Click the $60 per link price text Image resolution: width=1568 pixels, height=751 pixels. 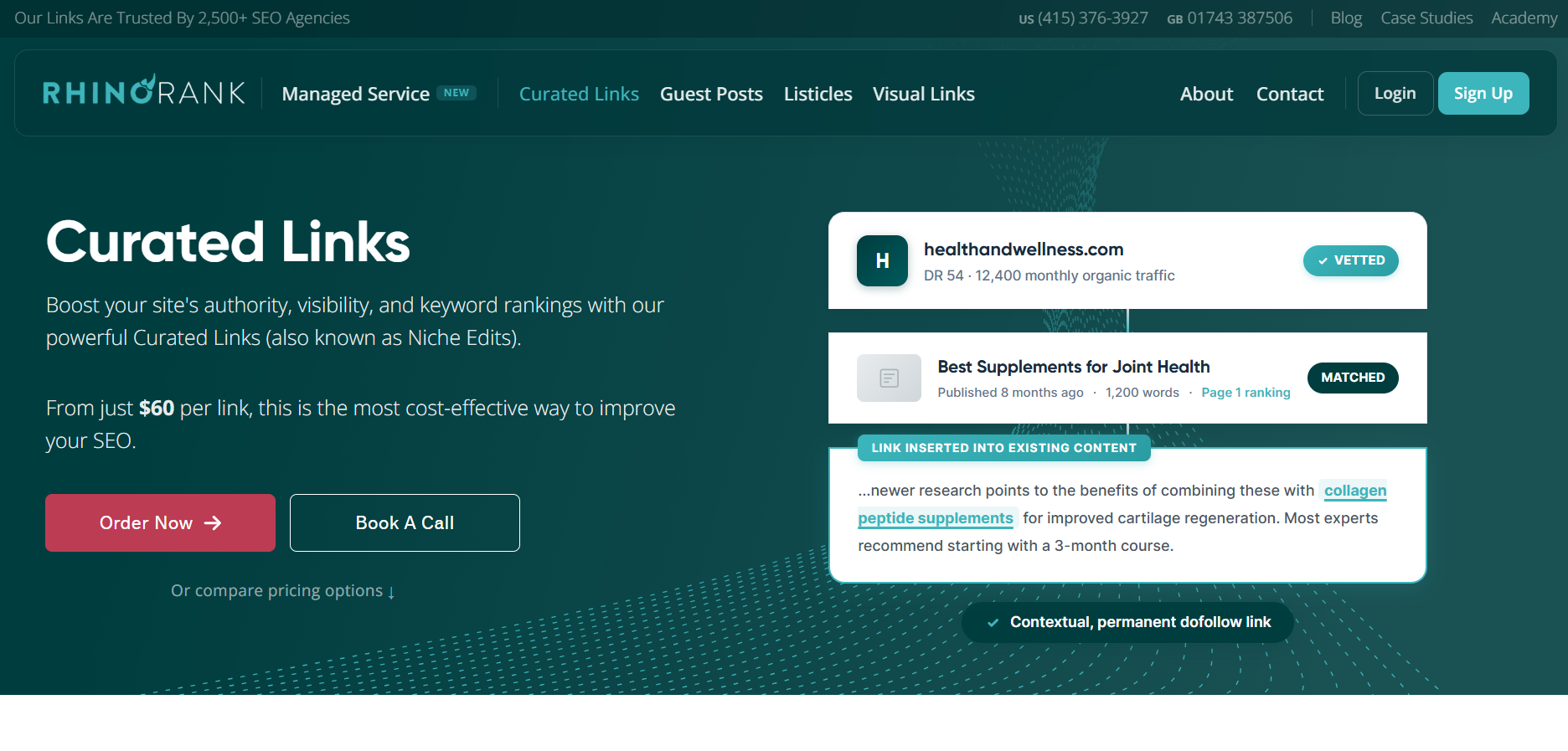(194, 408)
